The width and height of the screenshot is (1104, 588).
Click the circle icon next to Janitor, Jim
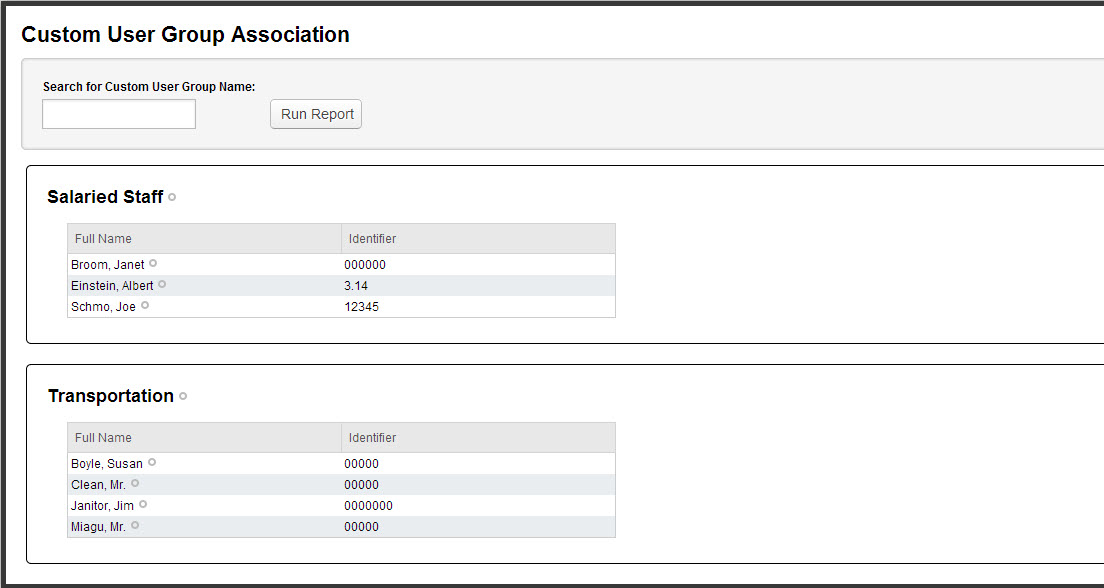point(143,504)
